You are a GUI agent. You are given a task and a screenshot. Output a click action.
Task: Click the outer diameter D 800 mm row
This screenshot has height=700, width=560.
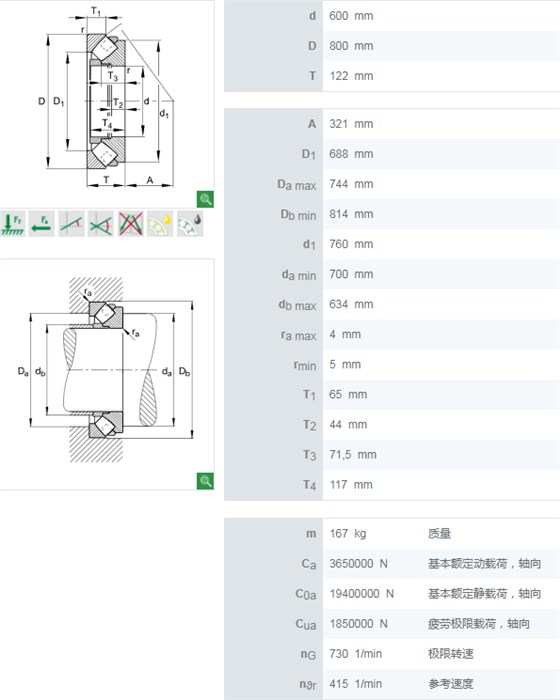click(x=392, y=46)
